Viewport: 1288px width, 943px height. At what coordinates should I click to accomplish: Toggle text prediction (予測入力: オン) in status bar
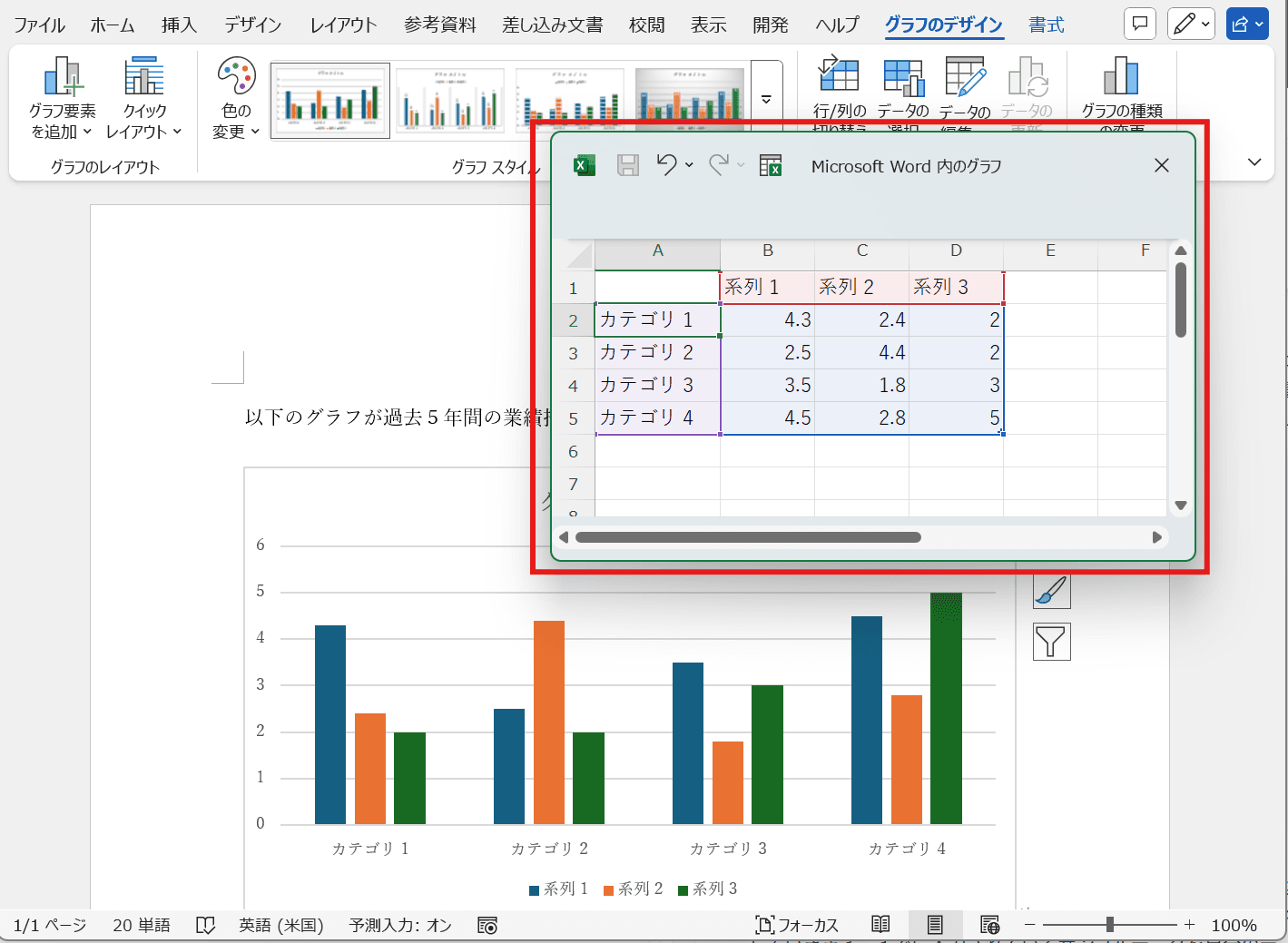coord(400,925)
